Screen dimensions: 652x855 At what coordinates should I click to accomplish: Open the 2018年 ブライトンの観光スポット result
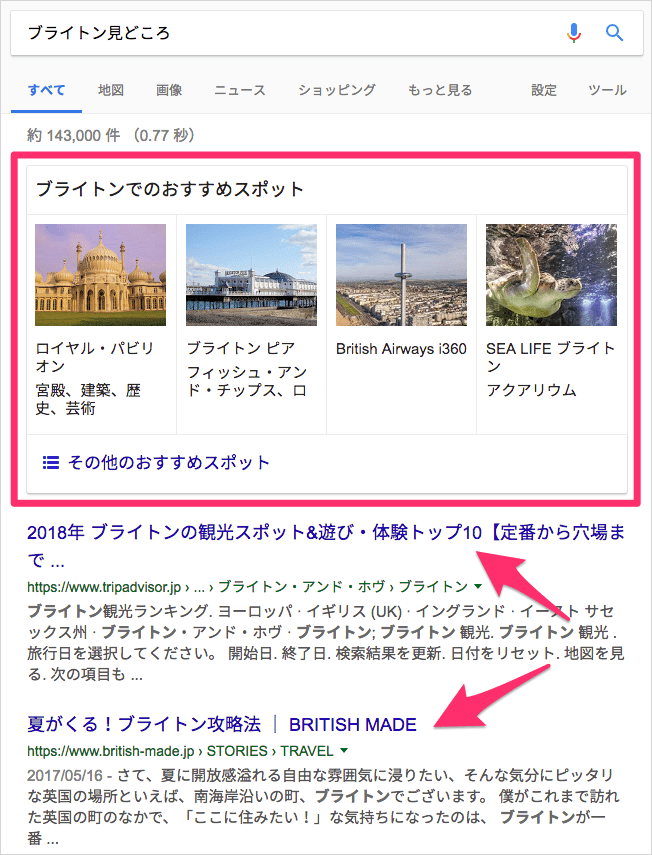326,545
